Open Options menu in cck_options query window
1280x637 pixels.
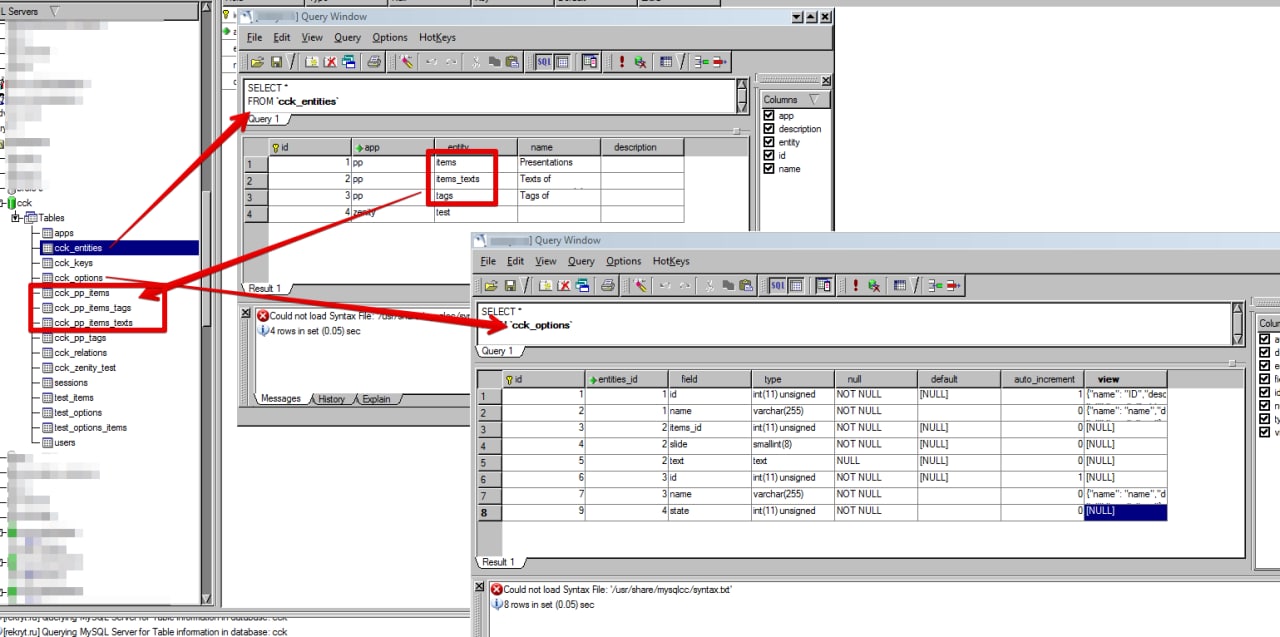[623, 261]
